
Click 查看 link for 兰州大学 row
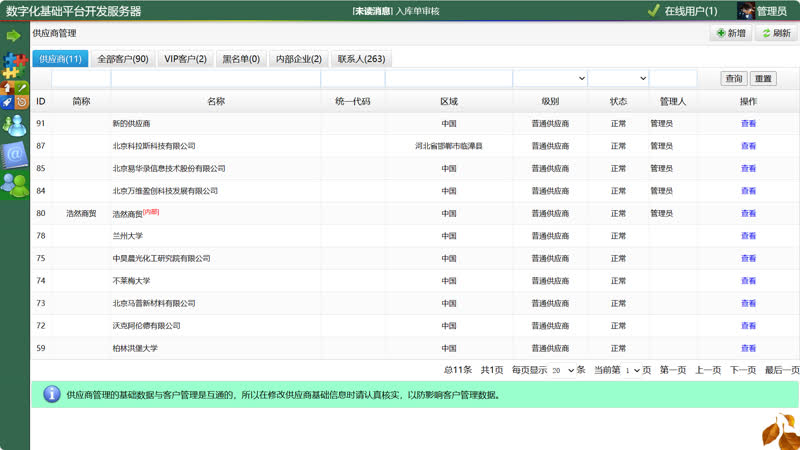click(x=748, y=236)
